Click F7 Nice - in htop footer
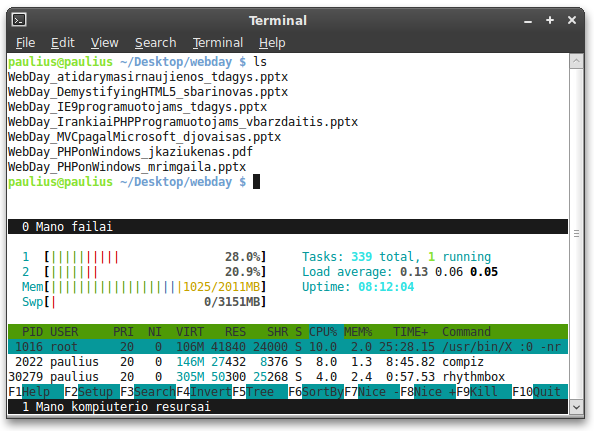 pyautogui.click(x=372, y=392)
